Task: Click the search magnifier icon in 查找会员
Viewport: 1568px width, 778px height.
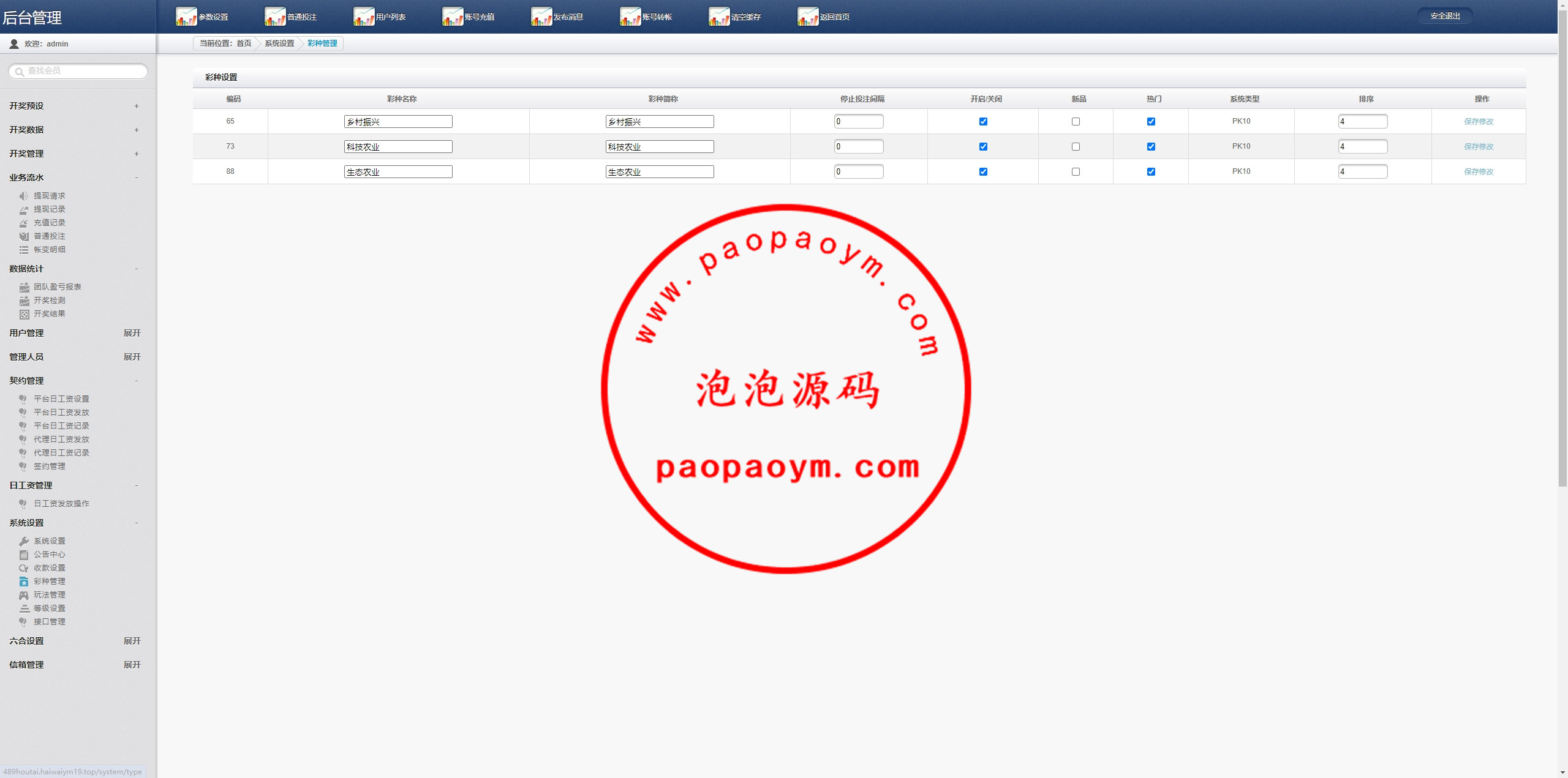Action: point(20,72)
